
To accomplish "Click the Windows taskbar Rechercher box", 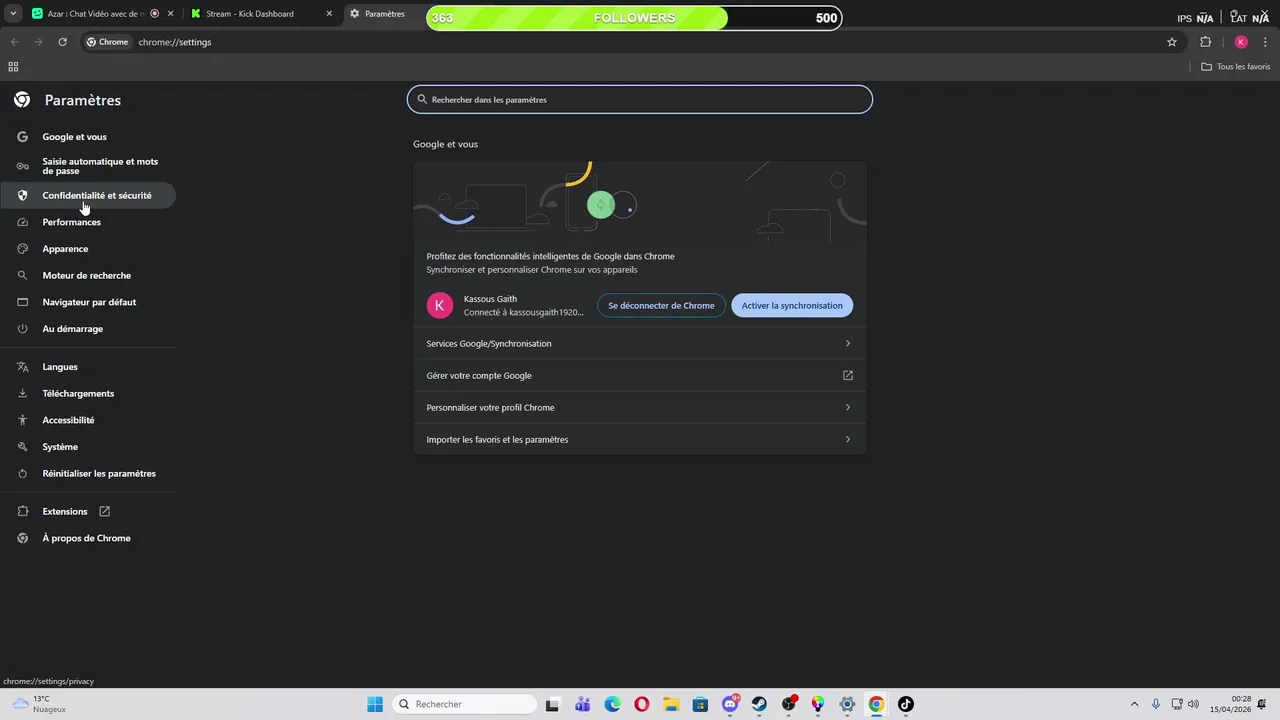I will 463,704.
